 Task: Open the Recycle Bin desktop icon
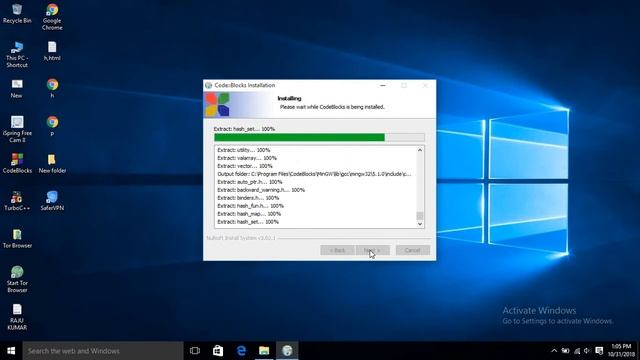[x=17, y=13]
